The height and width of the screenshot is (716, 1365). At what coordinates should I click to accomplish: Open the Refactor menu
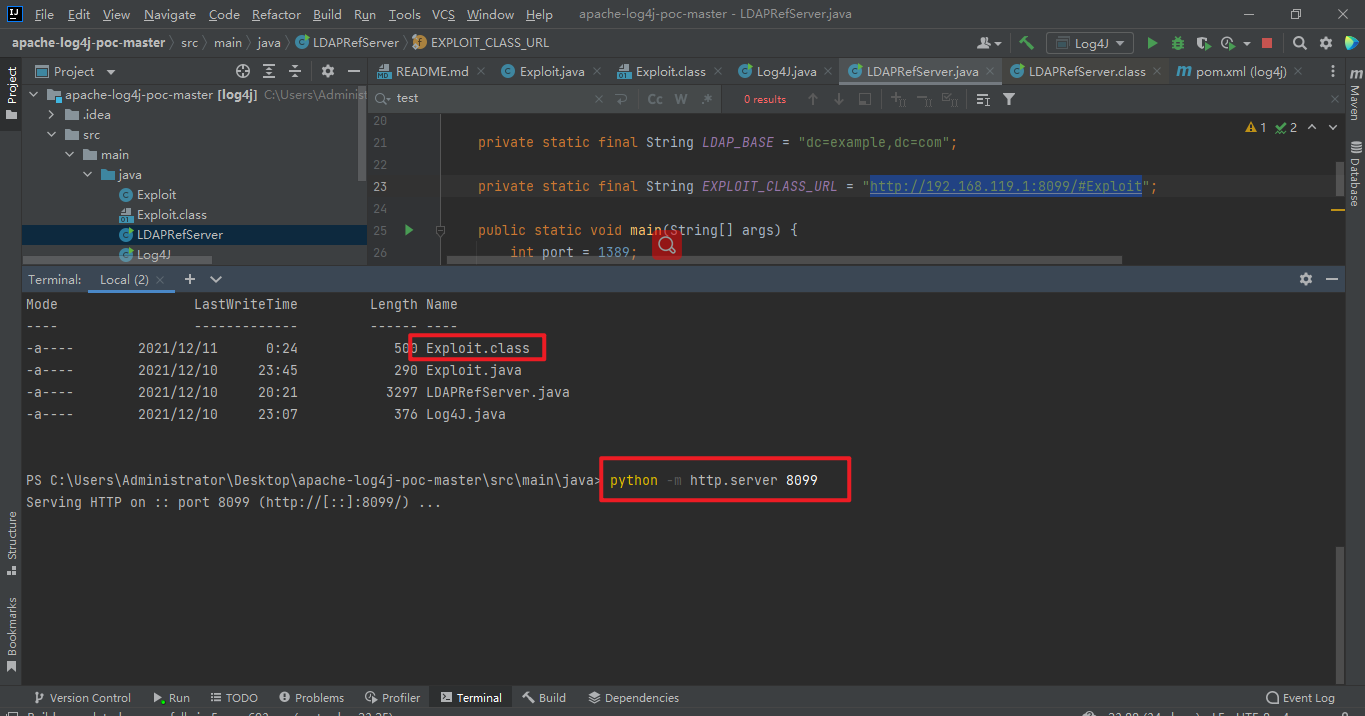[x=276, y=14]
